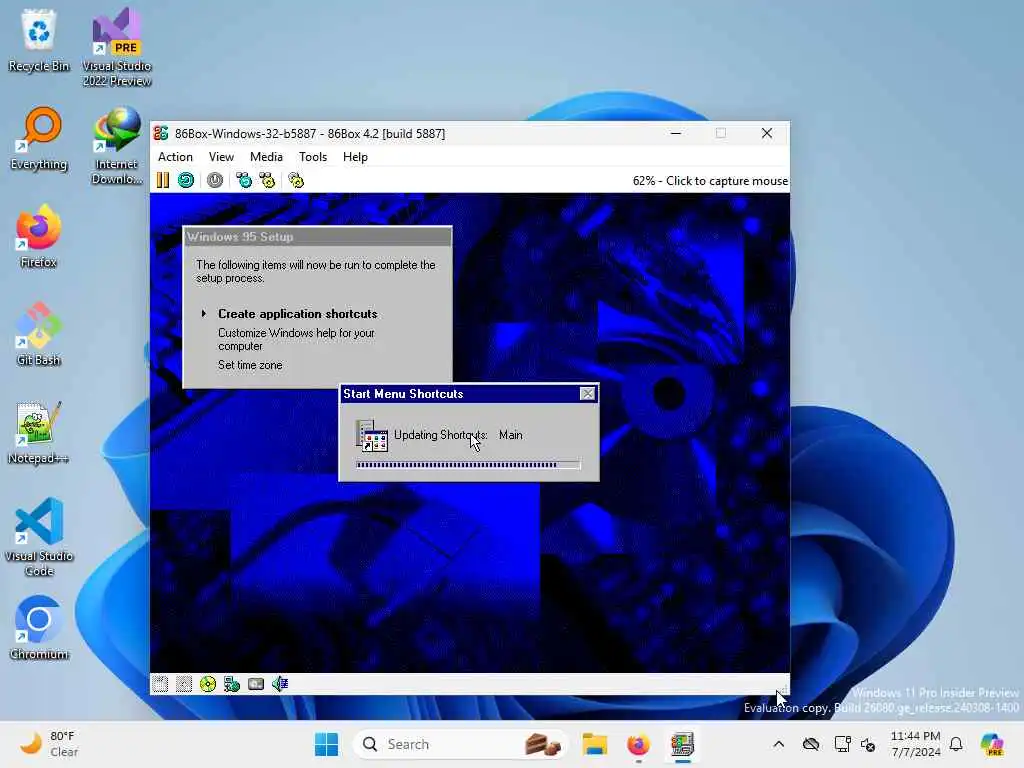The width and height of the screenshot is (1024, 768).
Task: Open the clock showing 11:44 PM
Action: [x=916, y=744]
